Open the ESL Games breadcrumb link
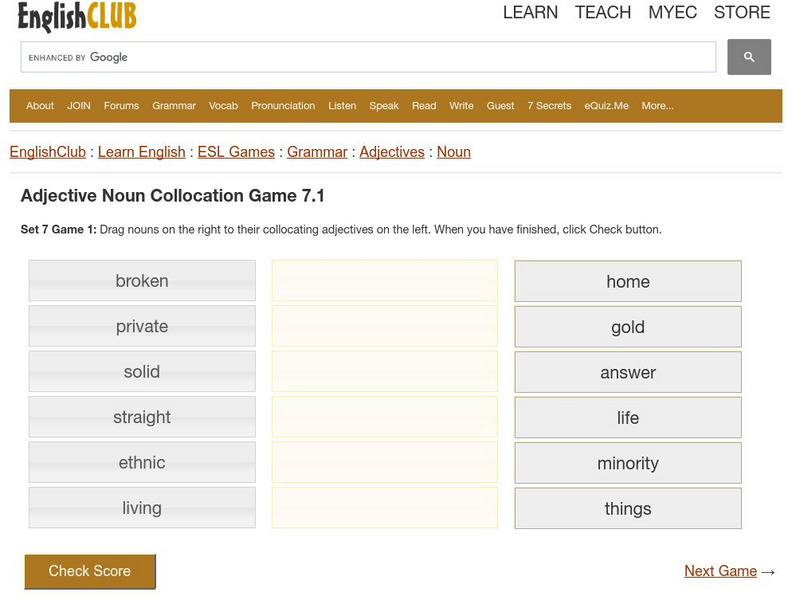792x600 pixels. 236,152
